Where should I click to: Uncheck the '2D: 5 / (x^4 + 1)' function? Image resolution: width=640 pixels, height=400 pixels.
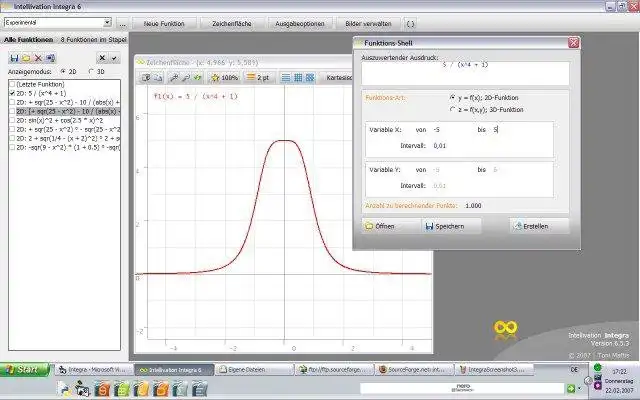[x=12, y=93]
